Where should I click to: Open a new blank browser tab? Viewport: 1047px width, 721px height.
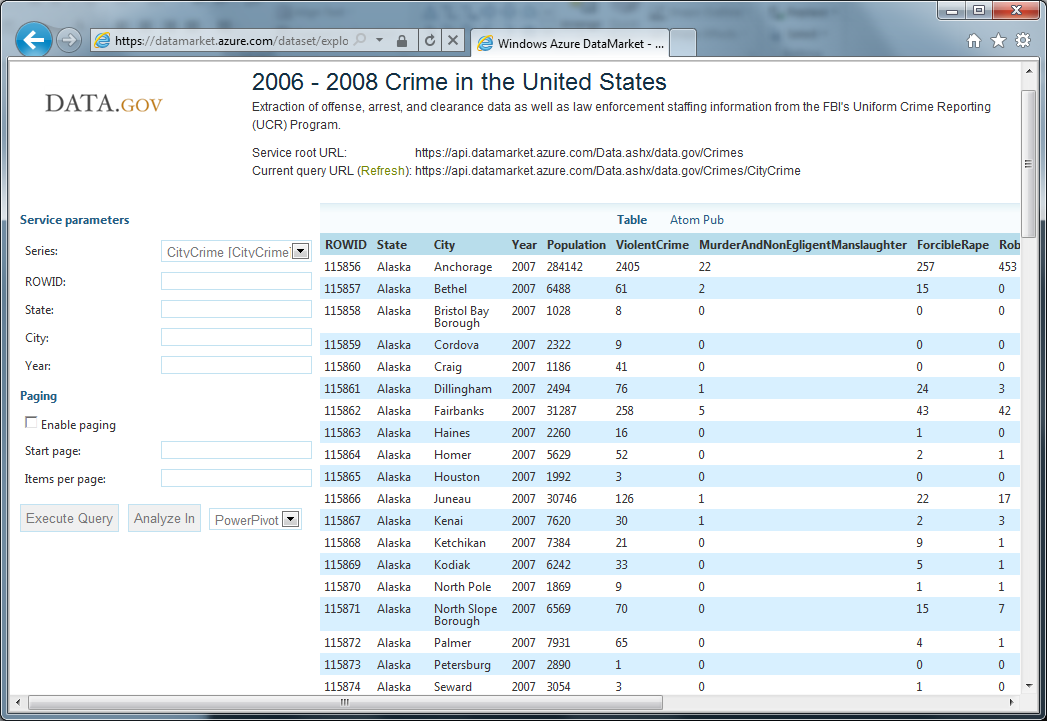(x=682, y=43)
